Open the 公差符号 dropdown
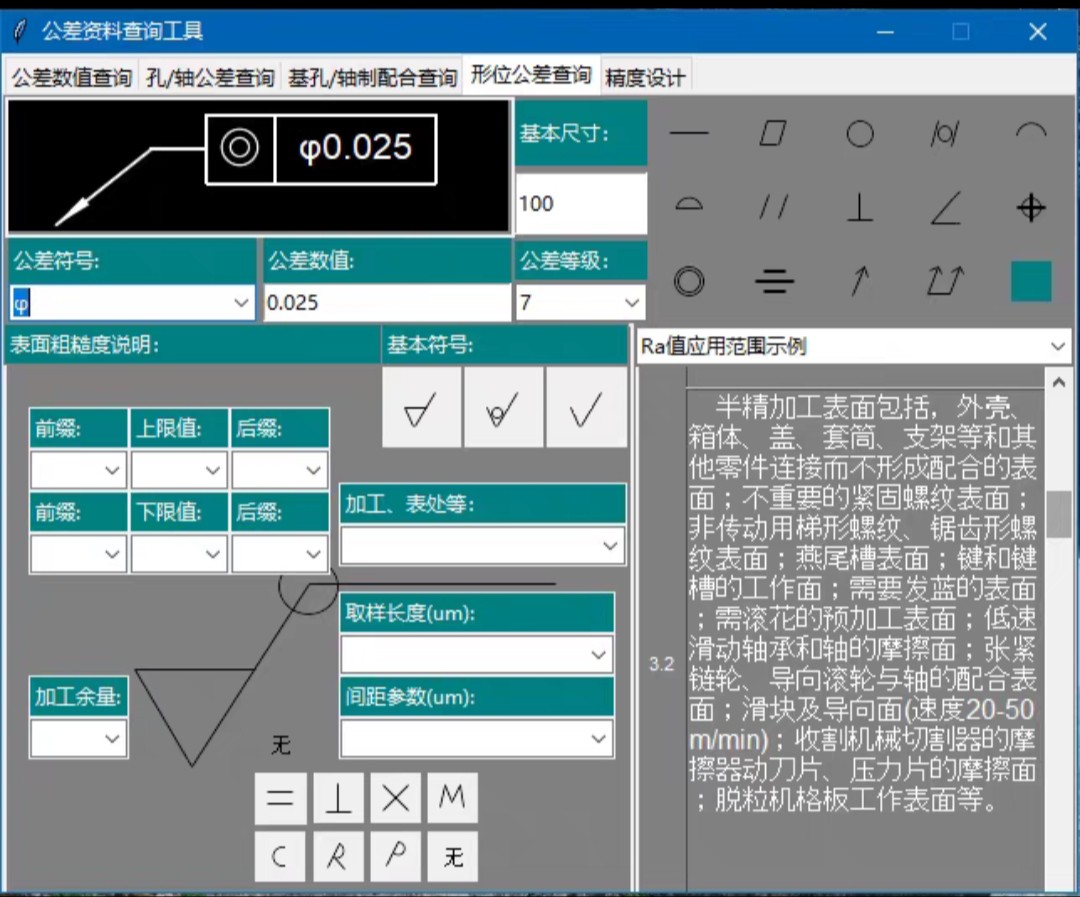Viewport: 1080px width, 897px height. (240, 302)
